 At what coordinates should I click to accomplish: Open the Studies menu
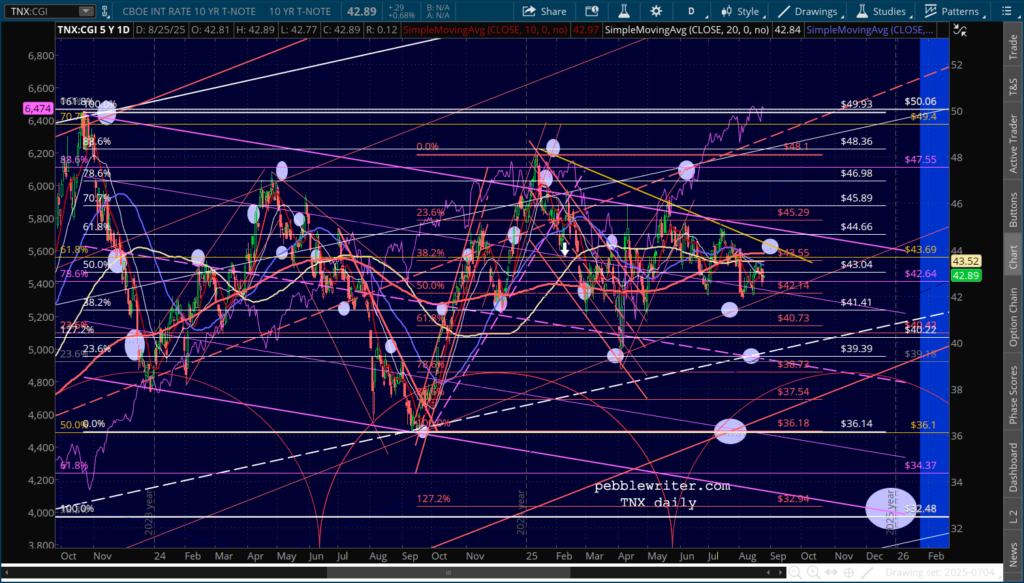[882, 11]
